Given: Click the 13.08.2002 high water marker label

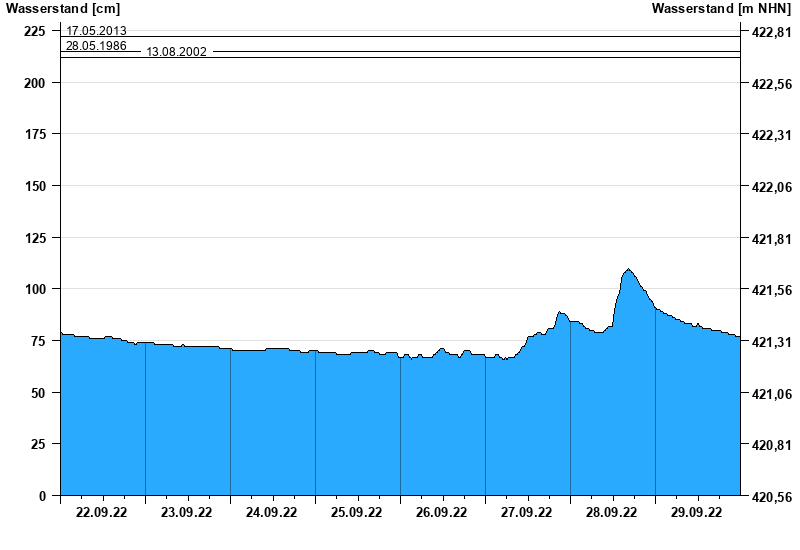Looking at the screenshot, I should [x=177, y=52].
